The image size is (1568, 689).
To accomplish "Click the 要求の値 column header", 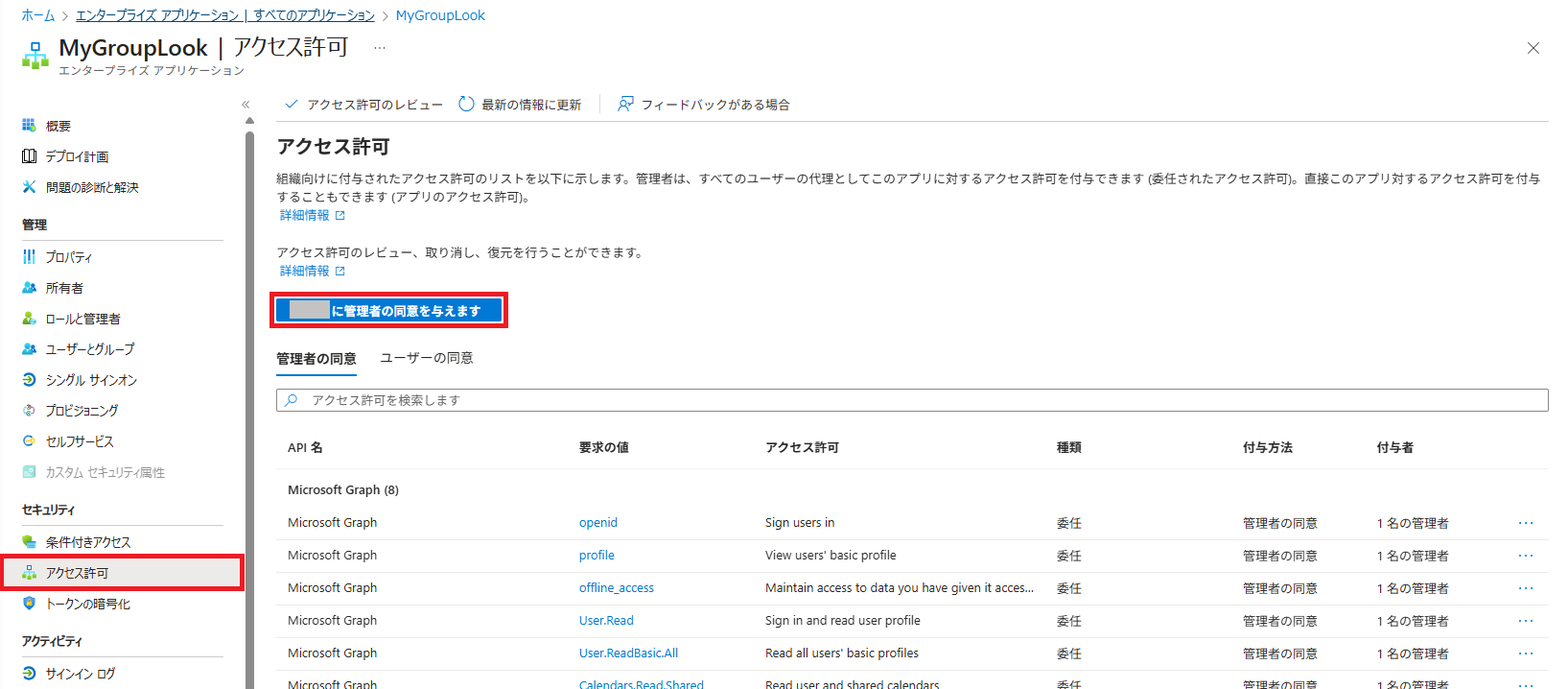I will 604,447.
